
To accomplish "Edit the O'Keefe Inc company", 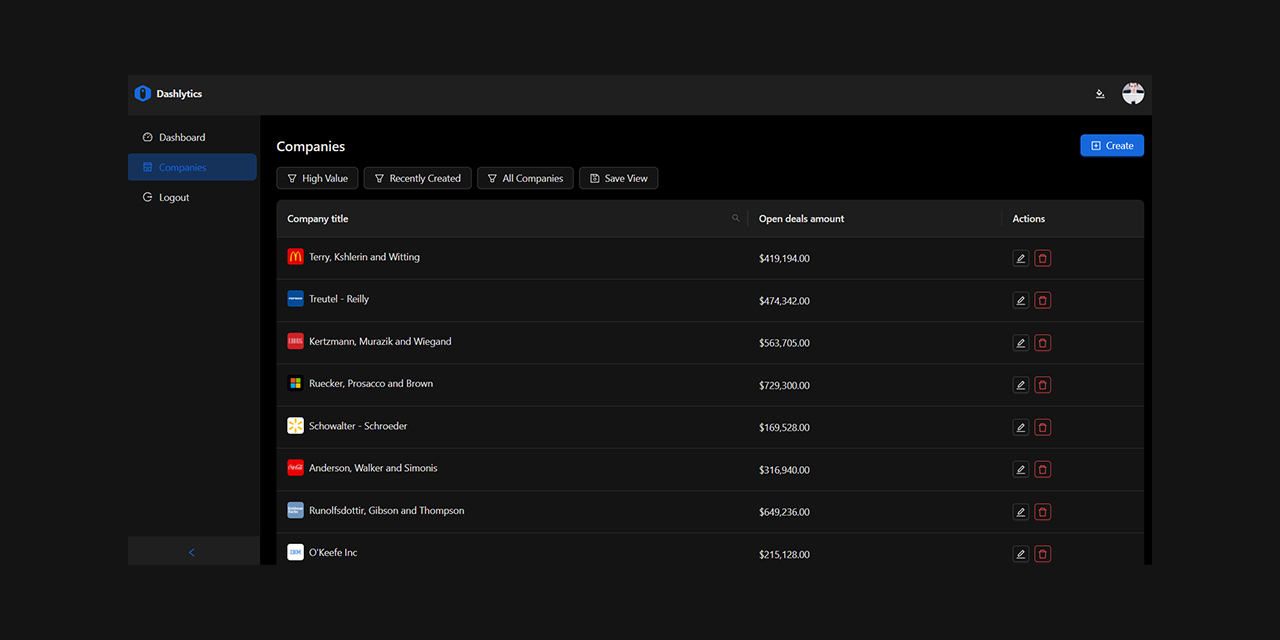I will coord(1021,554).
